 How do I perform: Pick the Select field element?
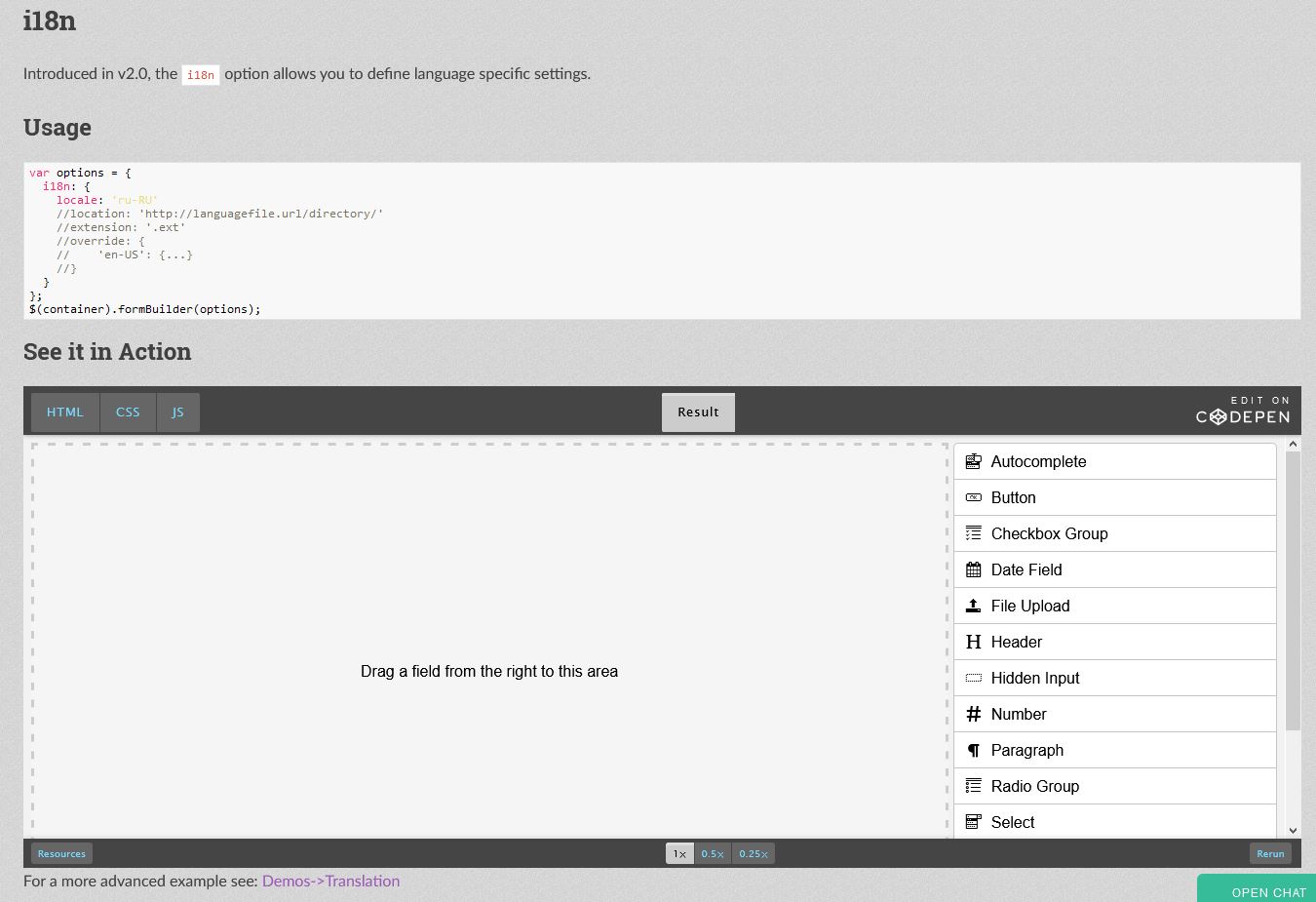pos(1012,822)
